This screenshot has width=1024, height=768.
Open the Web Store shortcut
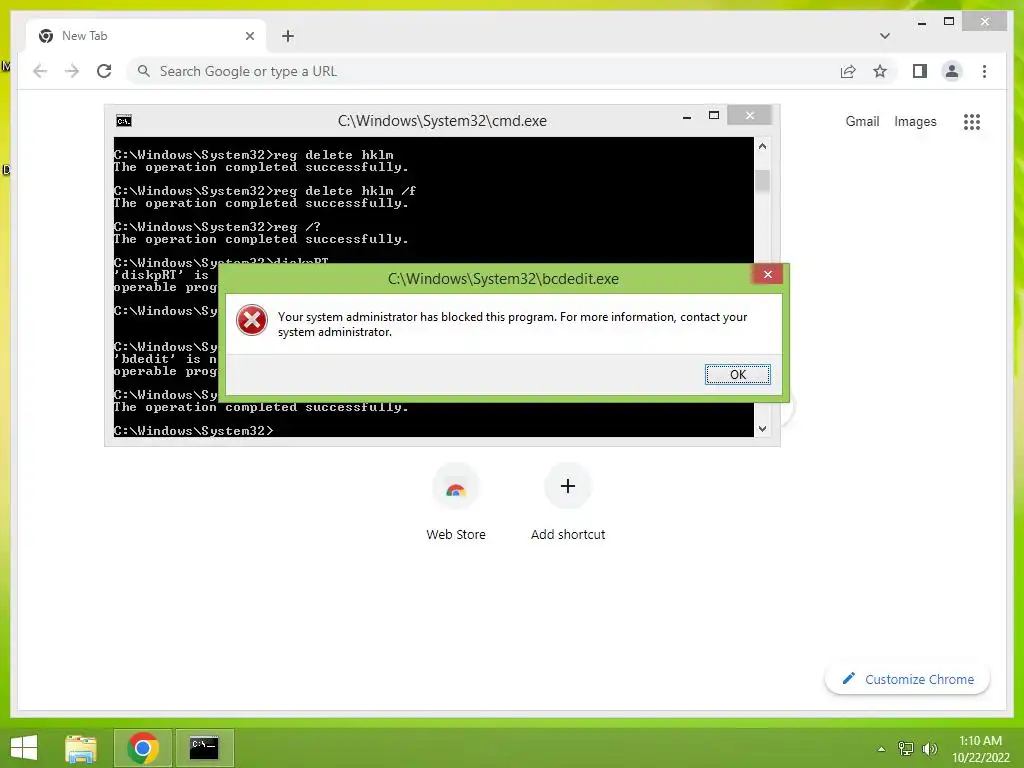(x=456, y=503)
